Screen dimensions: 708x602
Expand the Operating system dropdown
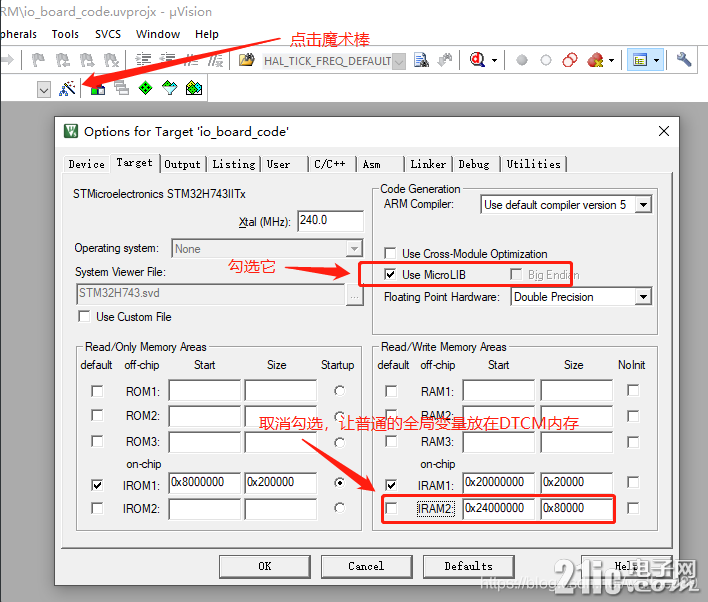pos(354,248)
